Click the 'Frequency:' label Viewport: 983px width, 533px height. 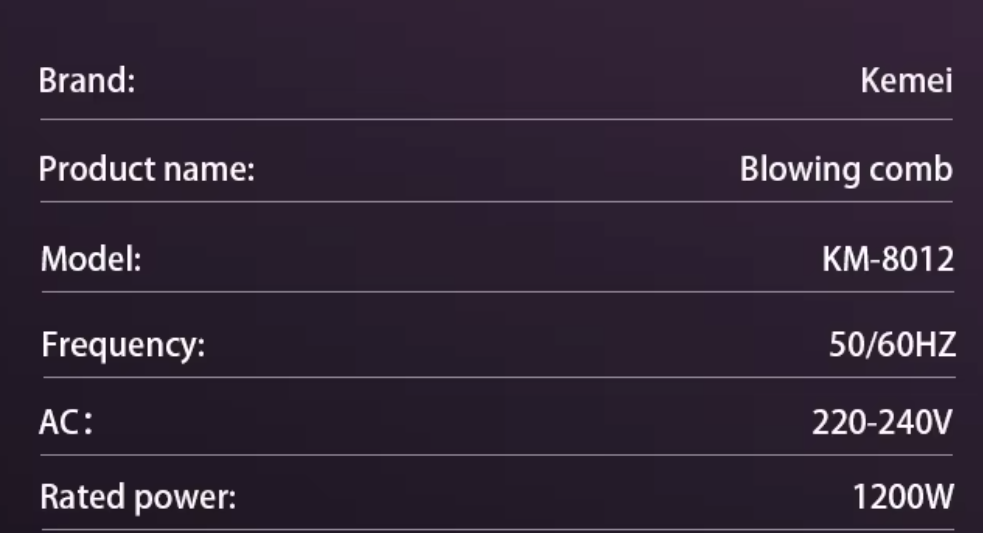123,347
